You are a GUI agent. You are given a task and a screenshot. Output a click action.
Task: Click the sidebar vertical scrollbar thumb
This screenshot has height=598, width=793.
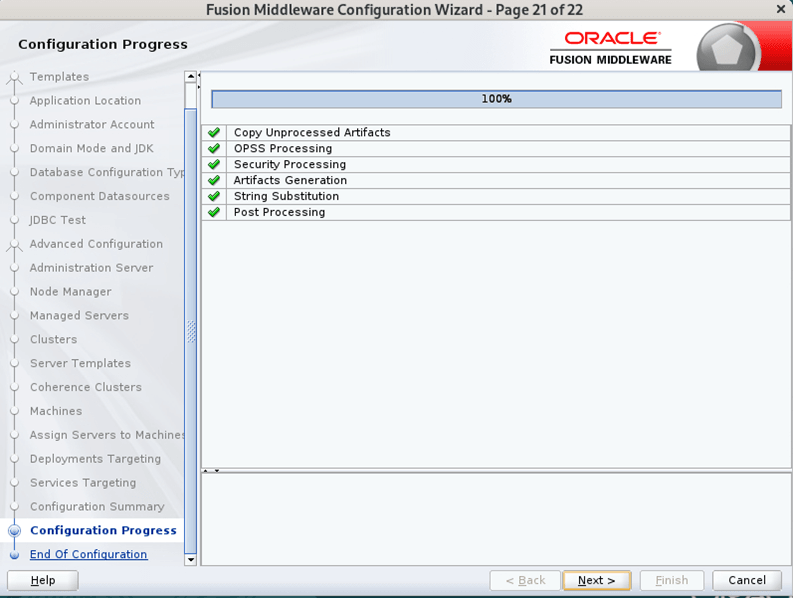click(x=191, y=331)
